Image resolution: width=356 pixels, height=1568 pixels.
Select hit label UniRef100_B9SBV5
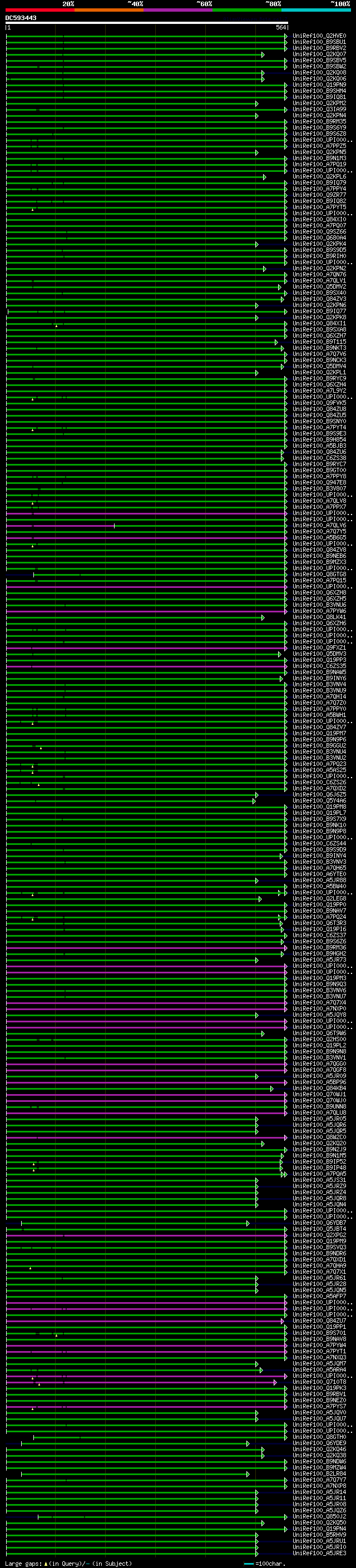point(319,60)
